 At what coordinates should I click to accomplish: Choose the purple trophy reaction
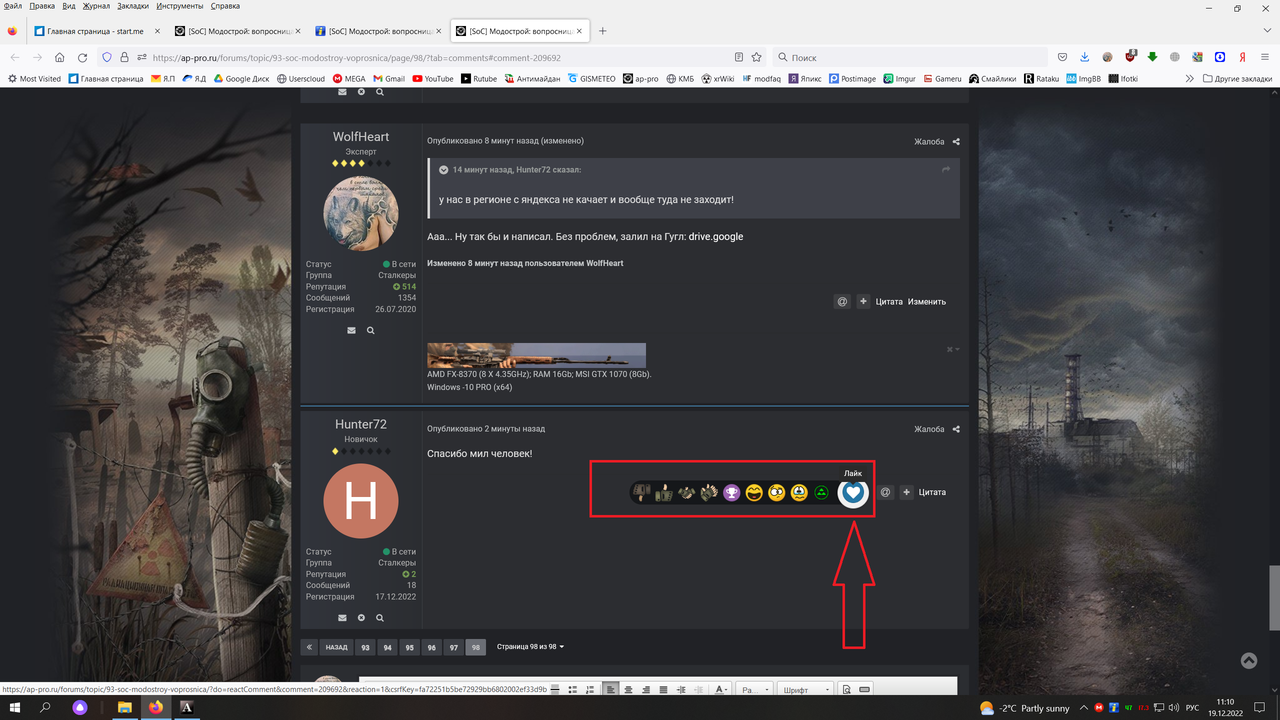pyautogui.click(x=732, y=492)
